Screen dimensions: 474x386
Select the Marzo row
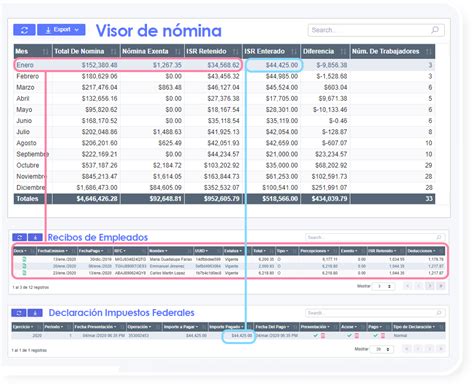pos(224,87)
